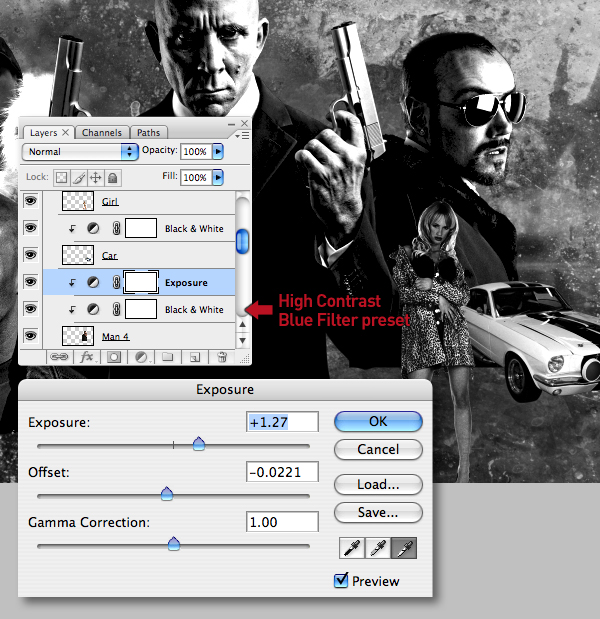Click the link layers icon
Screen dimensions: 600x619
tap(59, 357)
